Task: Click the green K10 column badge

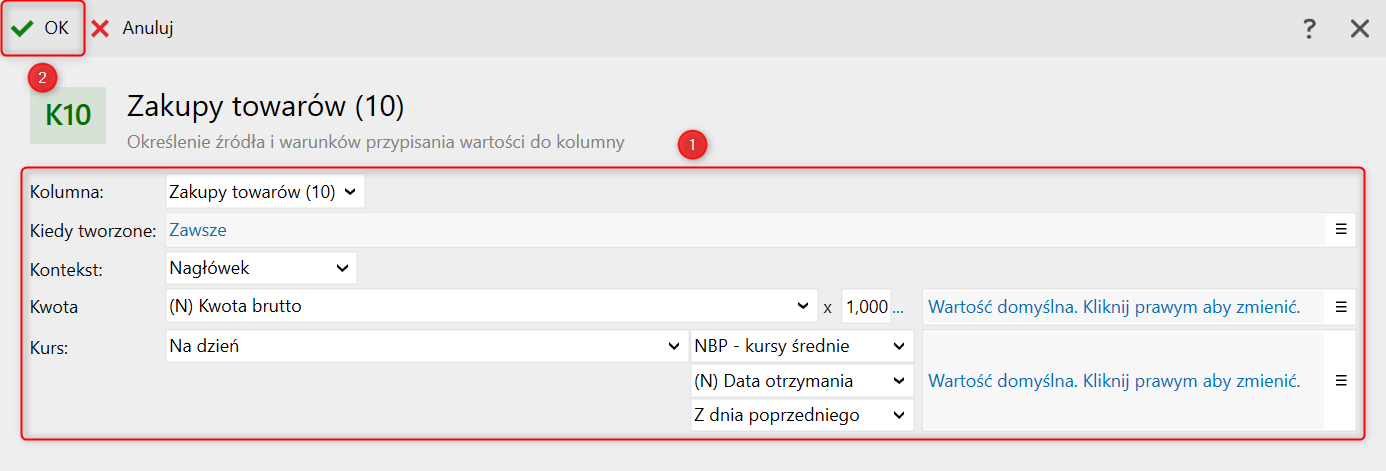Action: coord(68,116)
